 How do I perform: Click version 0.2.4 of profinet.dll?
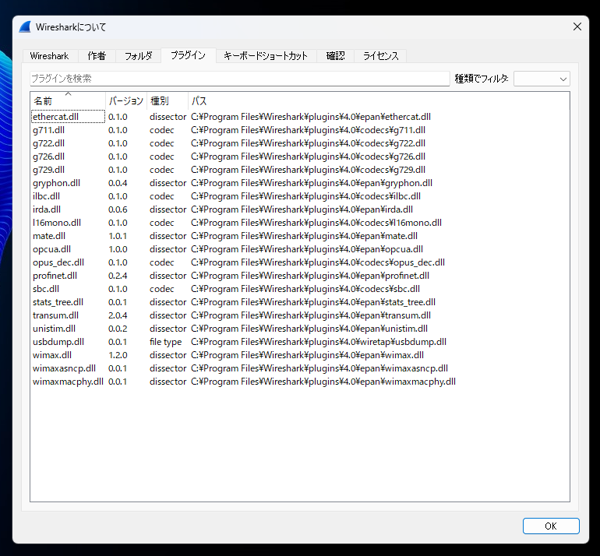click(118, 276)
